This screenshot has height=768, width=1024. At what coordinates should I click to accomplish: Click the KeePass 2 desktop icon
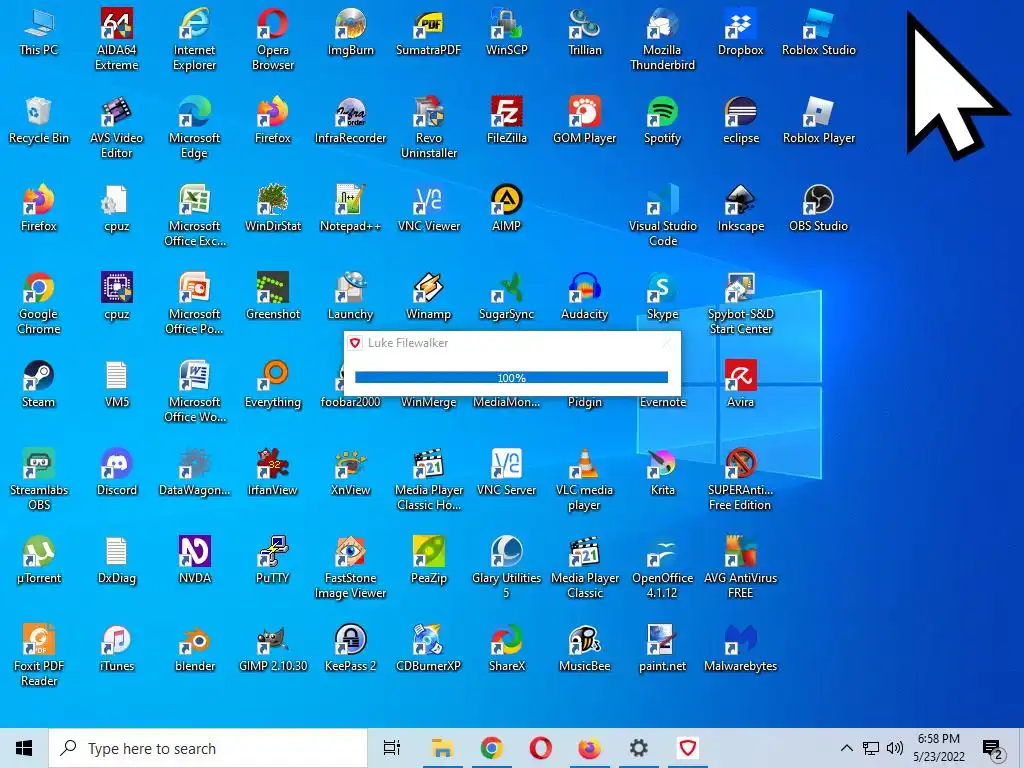point(351,650)
